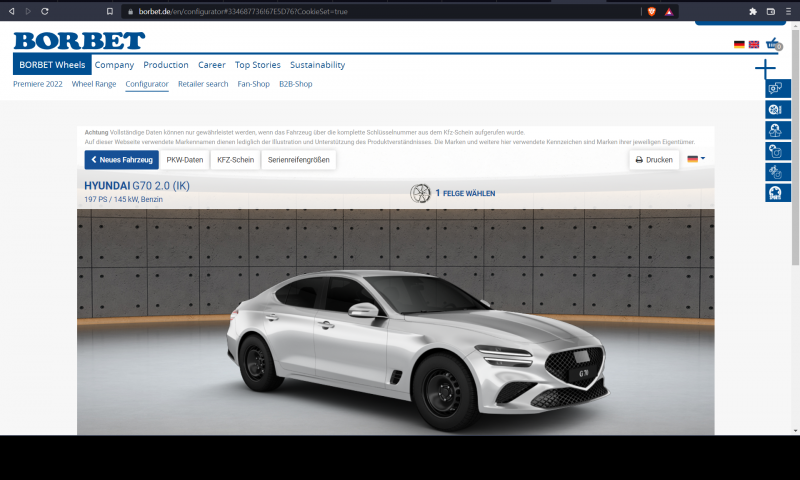Click the silver Hyundai G70 car image
The image size is (800, 480).
pyautogui.click(x=417, y=350)
